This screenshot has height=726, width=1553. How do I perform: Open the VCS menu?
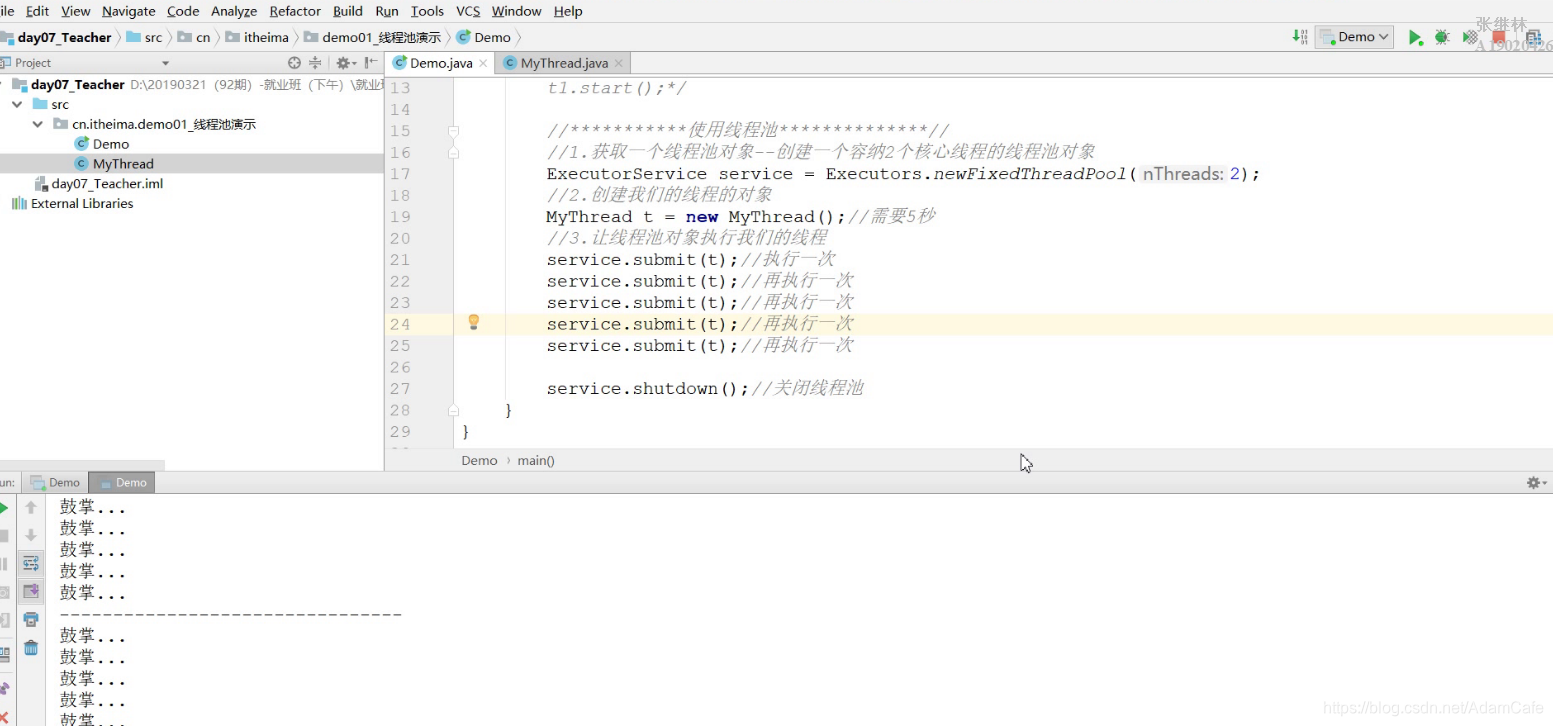point(468,11)
